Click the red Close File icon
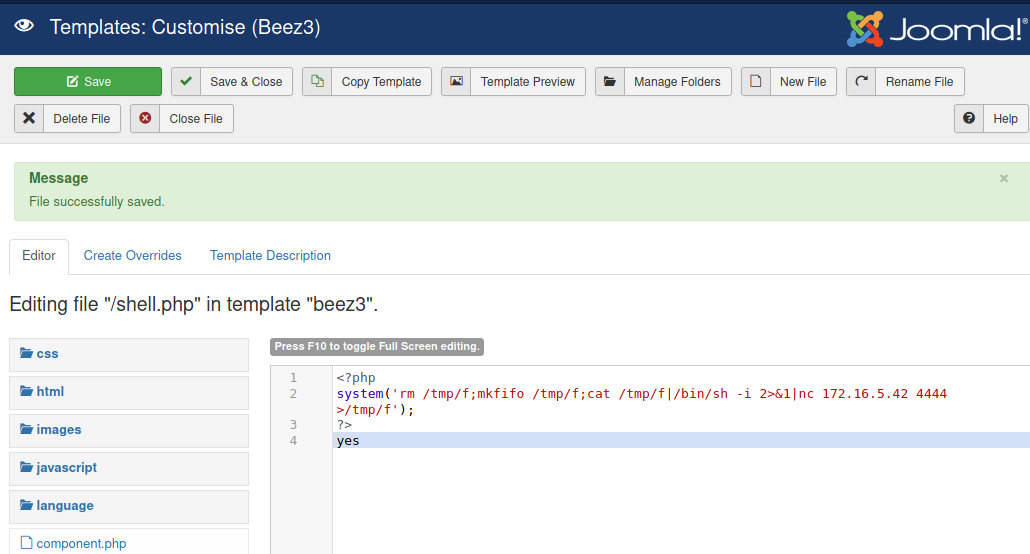The image size is (1030, 554). point(145,118)
